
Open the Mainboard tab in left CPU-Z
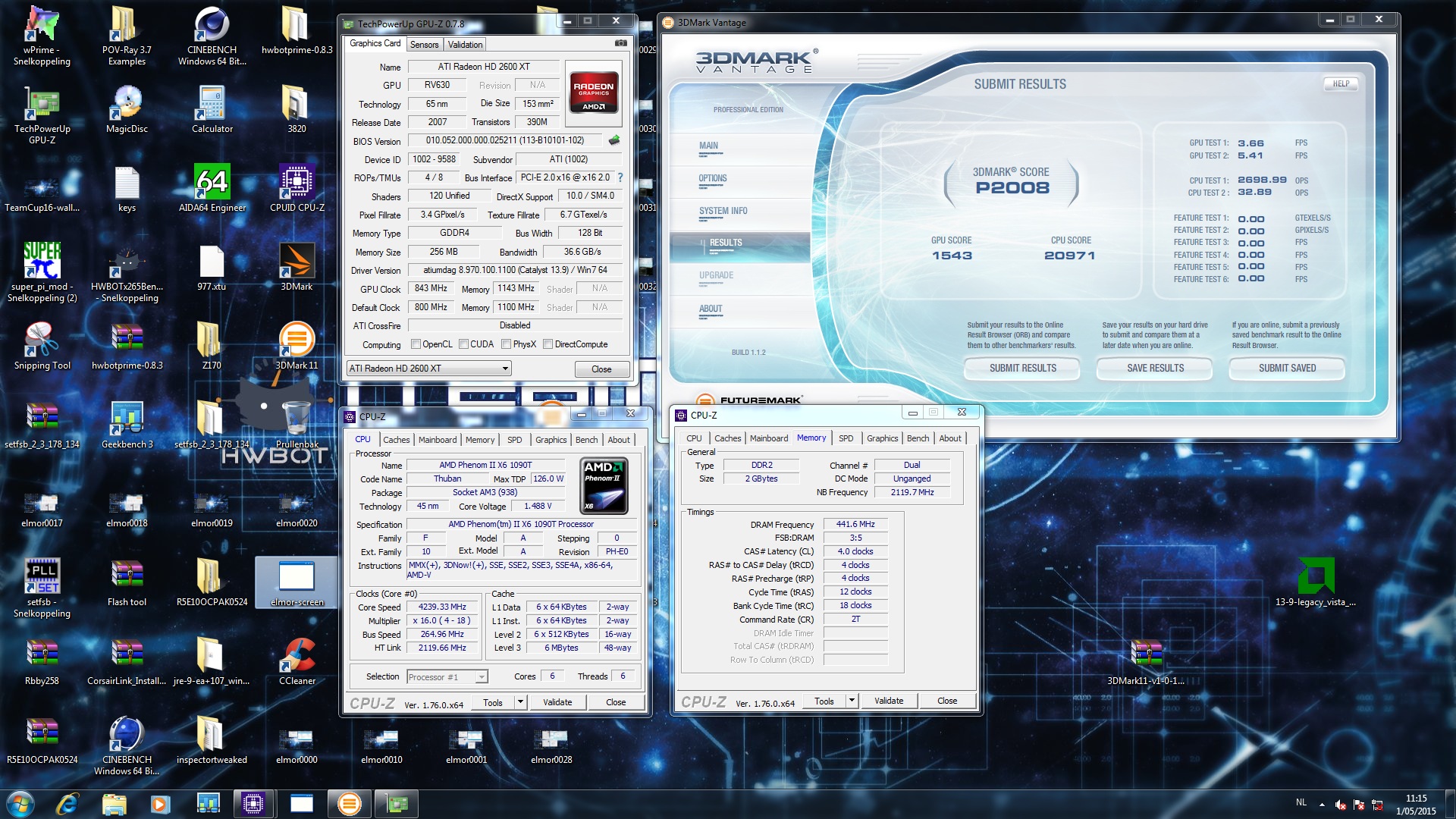click(438, 440)
